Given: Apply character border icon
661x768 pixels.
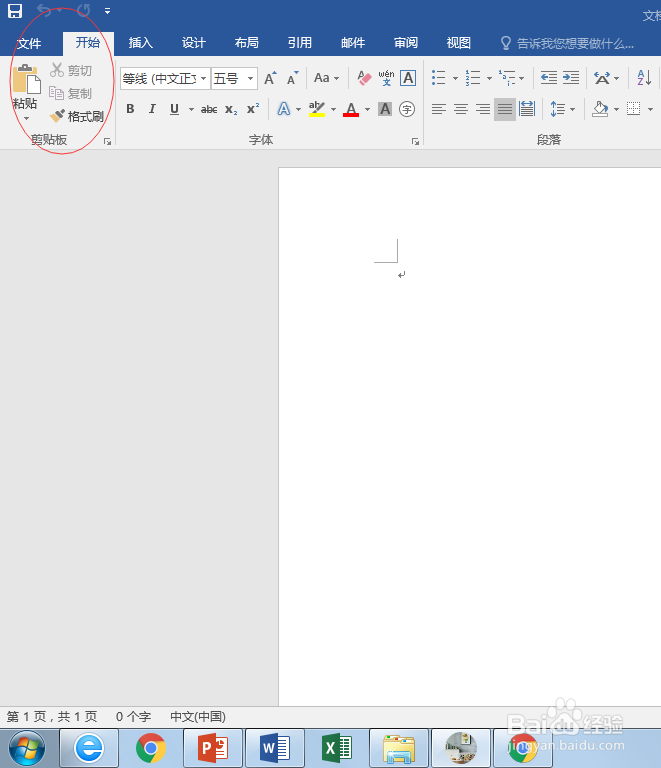Looking at the screenshot, I should click(408, 78).
